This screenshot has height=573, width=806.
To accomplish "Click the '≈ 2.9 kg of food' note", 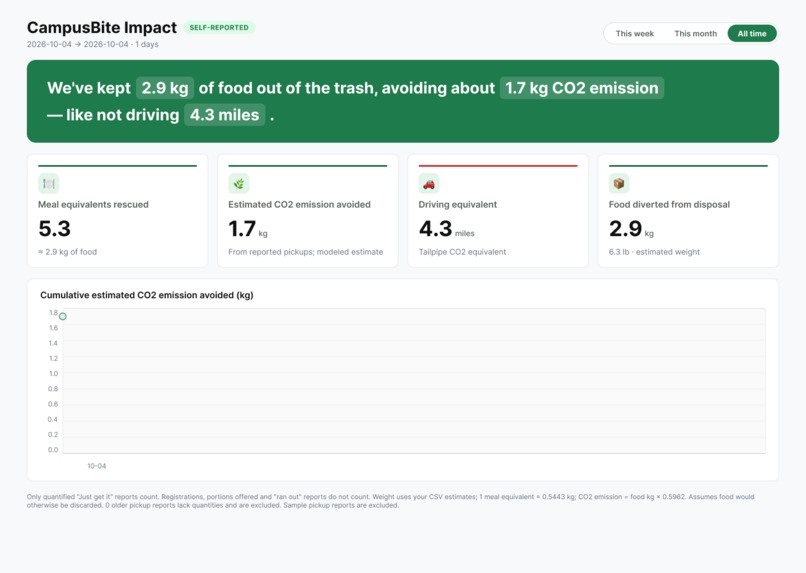I will (x=67, y=252).
